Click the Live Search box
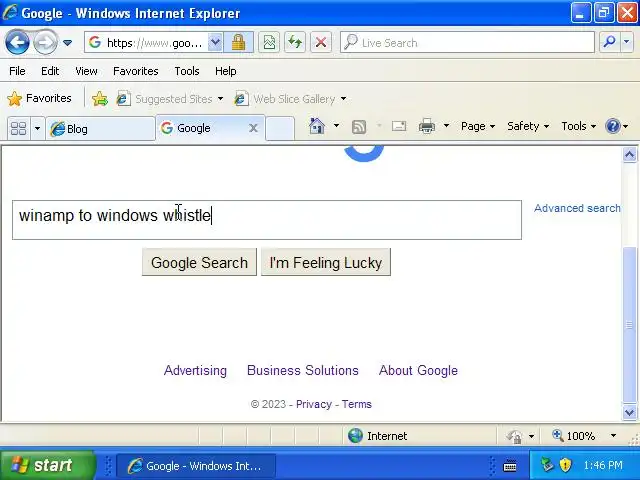Image resolution: width=640 pixels, height=480 pixels. tap(467, 42)
